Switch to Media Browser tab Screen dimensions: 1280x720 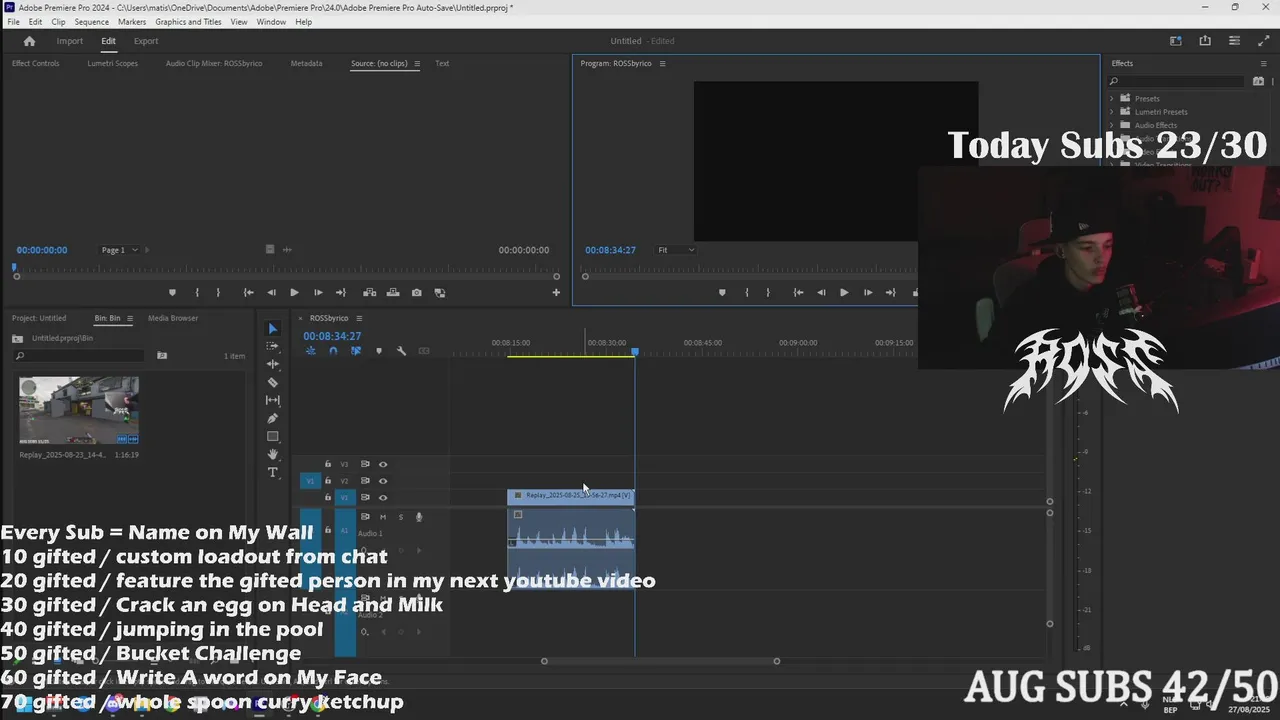coord(173,318)
